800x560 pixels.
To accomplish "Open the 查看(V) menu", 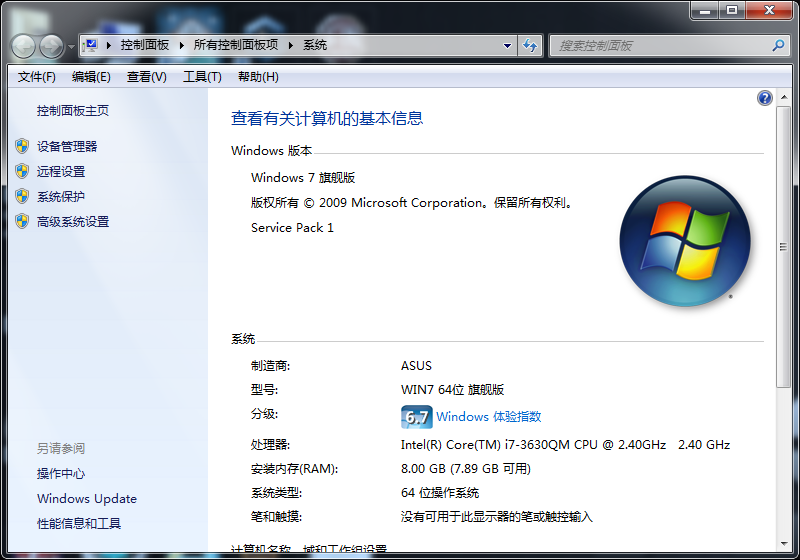I will (x=147, y=77).
